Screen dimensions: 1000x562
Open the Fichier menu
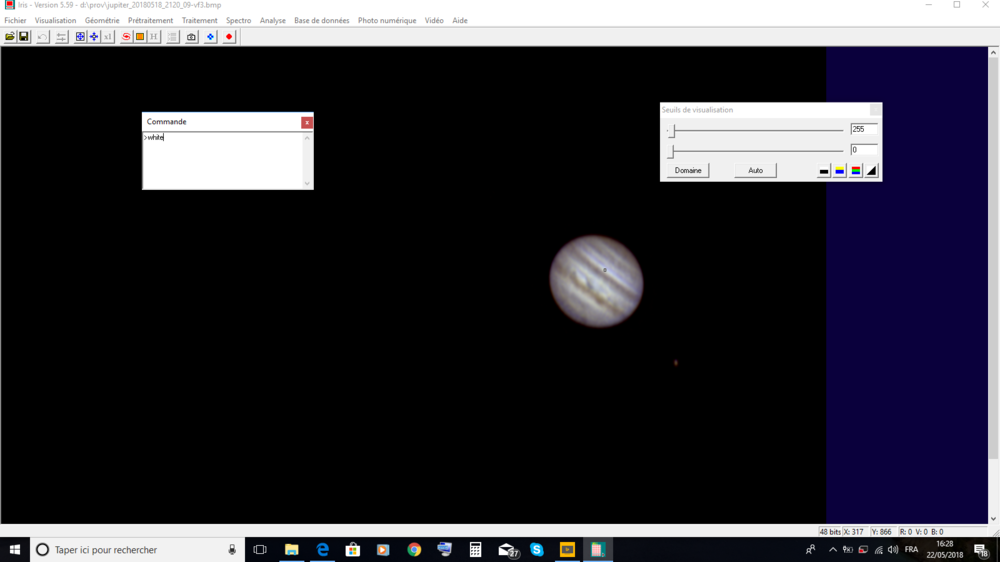(15, 20)
